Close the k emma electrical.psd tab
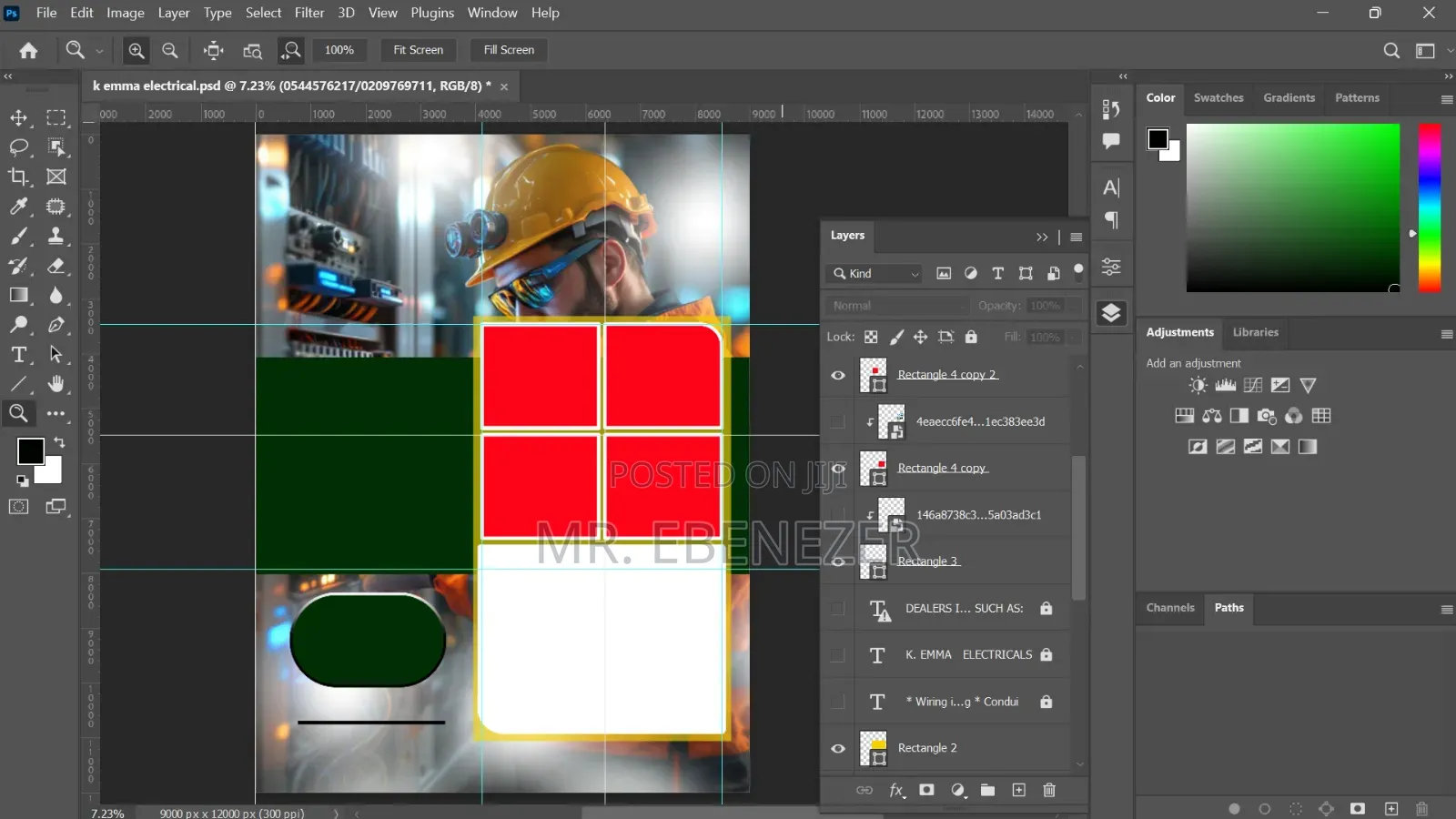Image resolution: width=1456 pixels, height=819 pixels. pyautogui.click(x=504, y=86)
